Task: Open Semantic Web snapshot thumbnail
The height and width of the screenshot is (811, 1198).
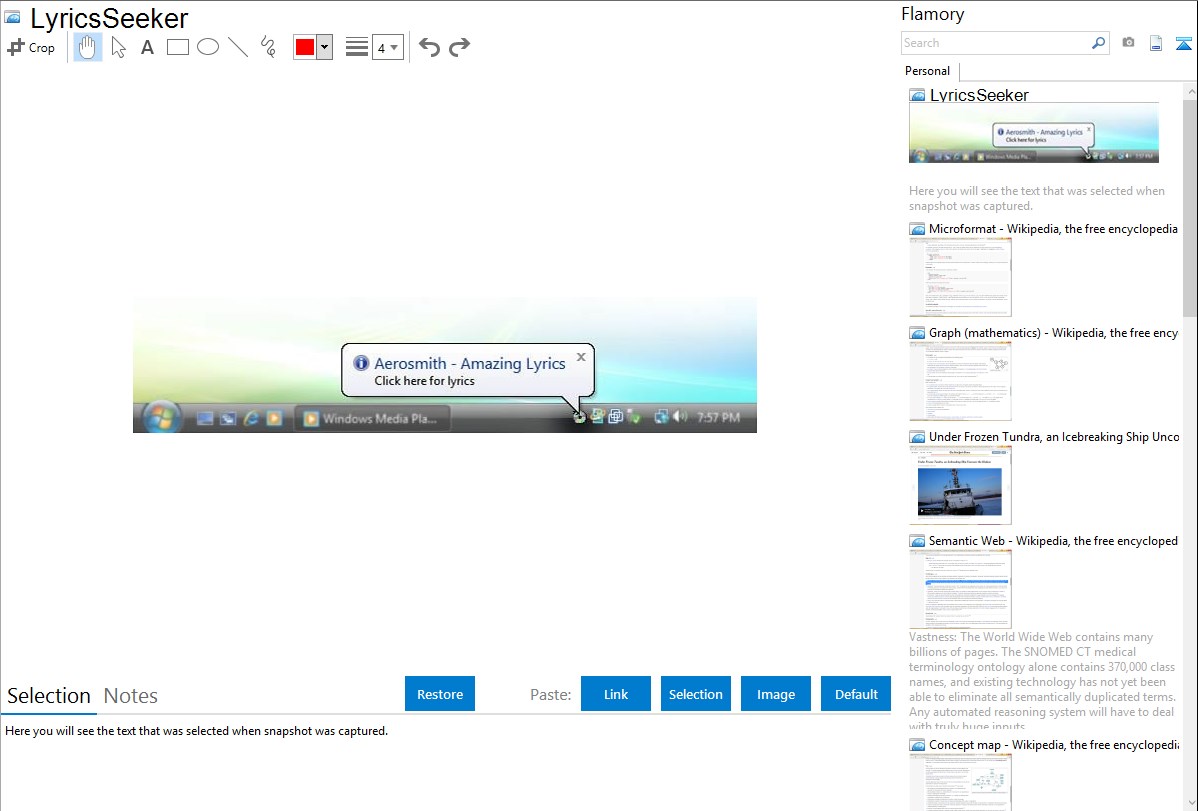Action: pos(960,589)
